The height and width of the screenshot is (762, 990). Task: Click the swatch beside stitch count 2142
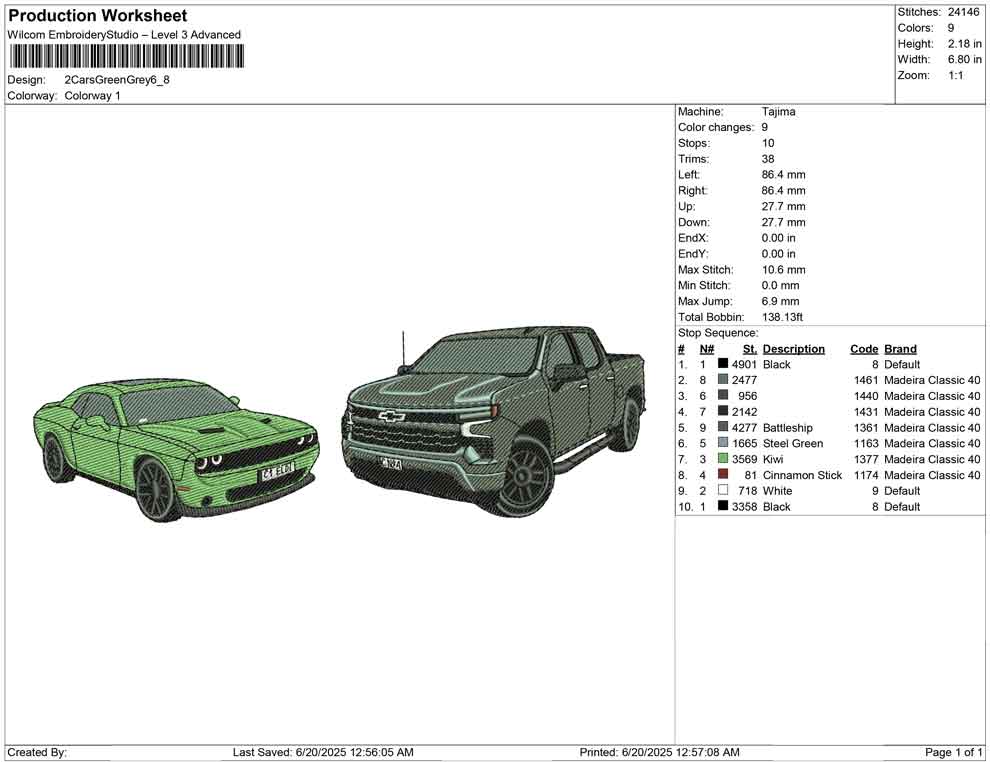pyautogui.click(x=723, y=412)
